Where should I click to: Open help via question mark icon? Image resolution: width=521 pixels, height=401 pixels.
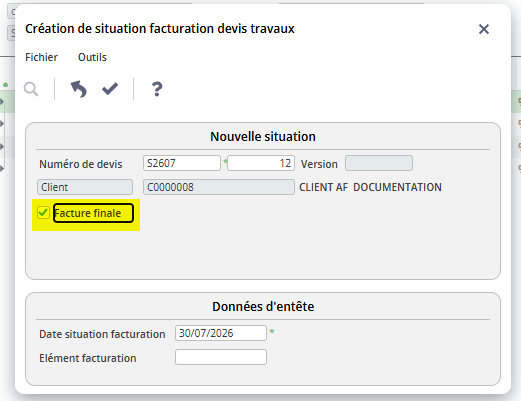157,89
